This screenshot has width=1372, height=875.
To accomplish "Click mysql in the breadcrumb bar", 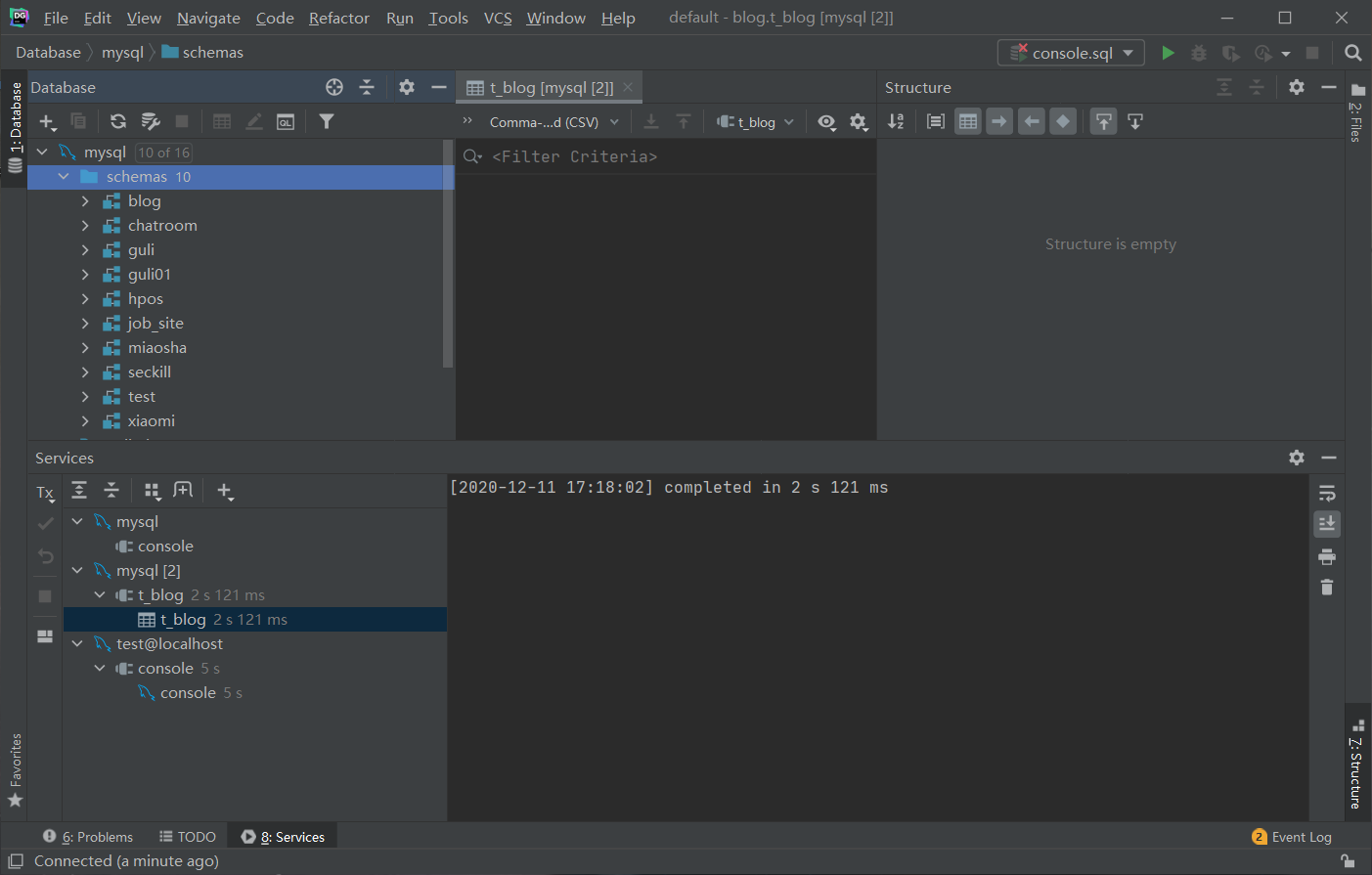I will point(122,53).
